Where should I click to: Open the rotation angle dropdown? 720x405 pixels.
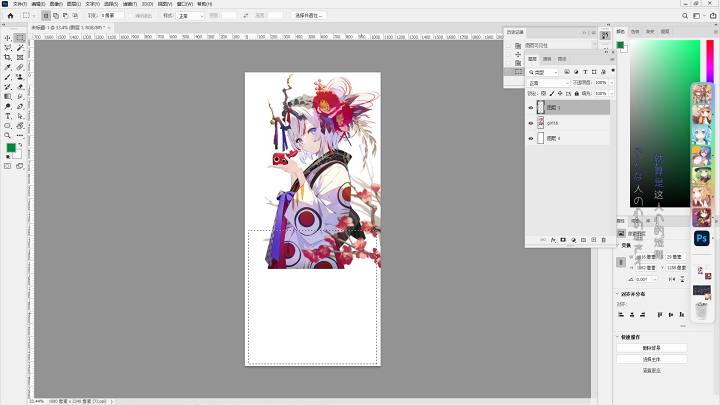655,279
